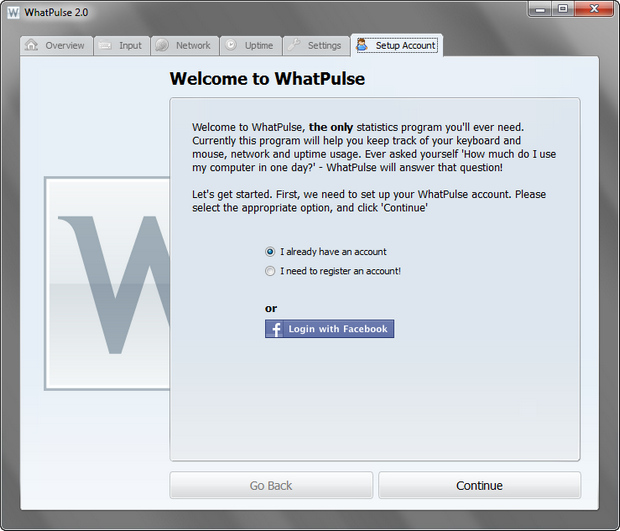Image resolution: width=620 pixels, height=531 pixels.
Task: Maximize the WhatPulse window
Action: 563,9
